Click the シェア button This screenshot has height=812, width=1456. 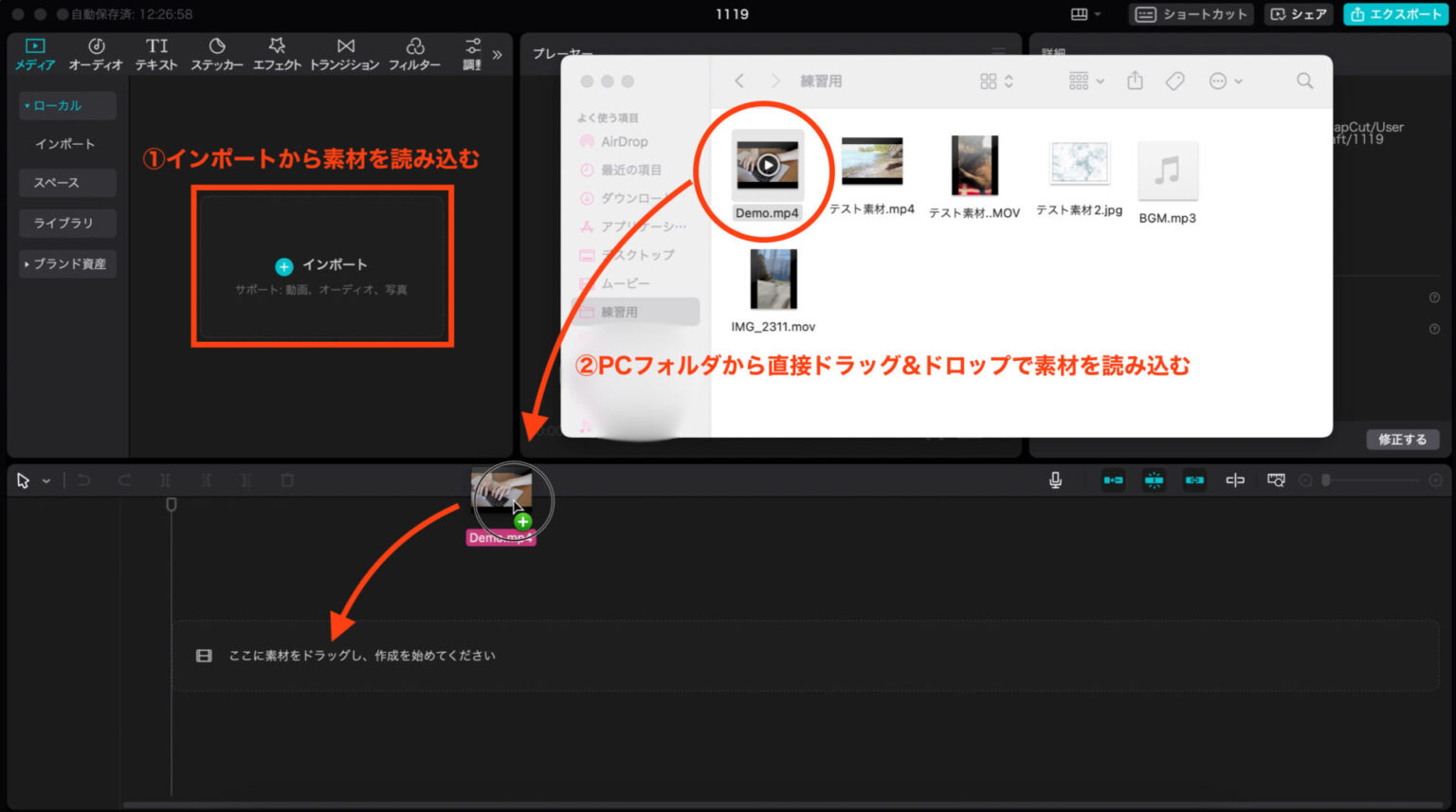point(1298,14)
